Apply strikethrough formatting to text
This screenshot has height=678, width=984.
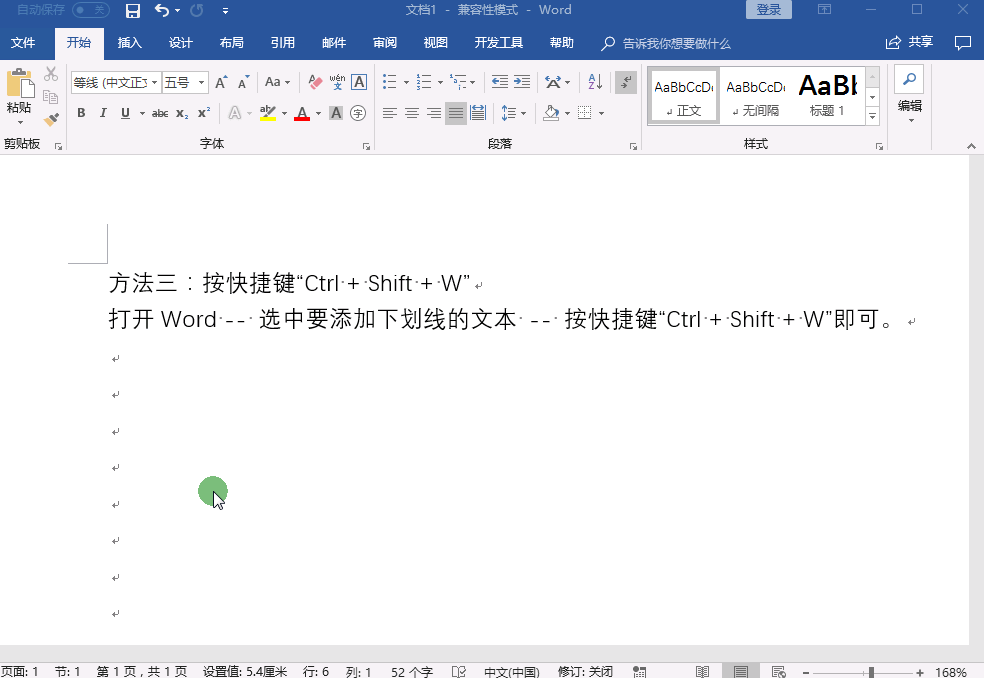[x=161, y=112]
